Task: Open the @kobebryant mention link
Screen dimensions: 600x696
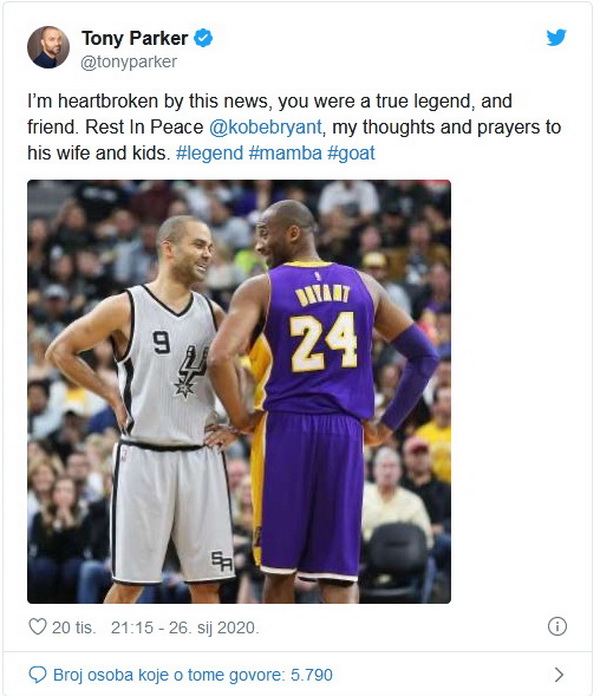Action: 265,127
